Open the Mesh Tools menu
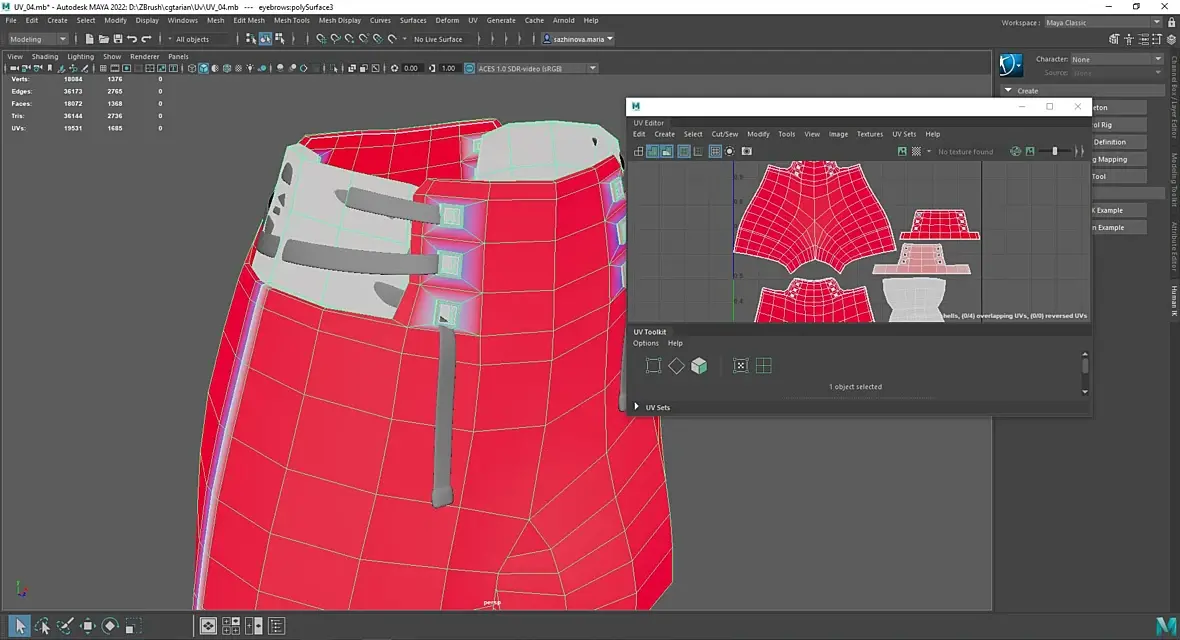The width and height of the screenshot is (1180, 640). tap(291, 20)
